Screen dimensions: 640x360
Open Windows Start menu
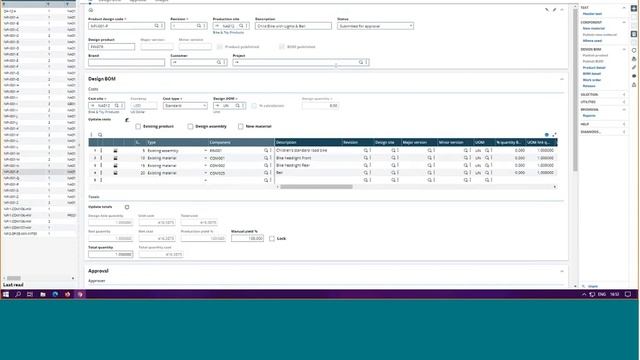click(6, 294)
